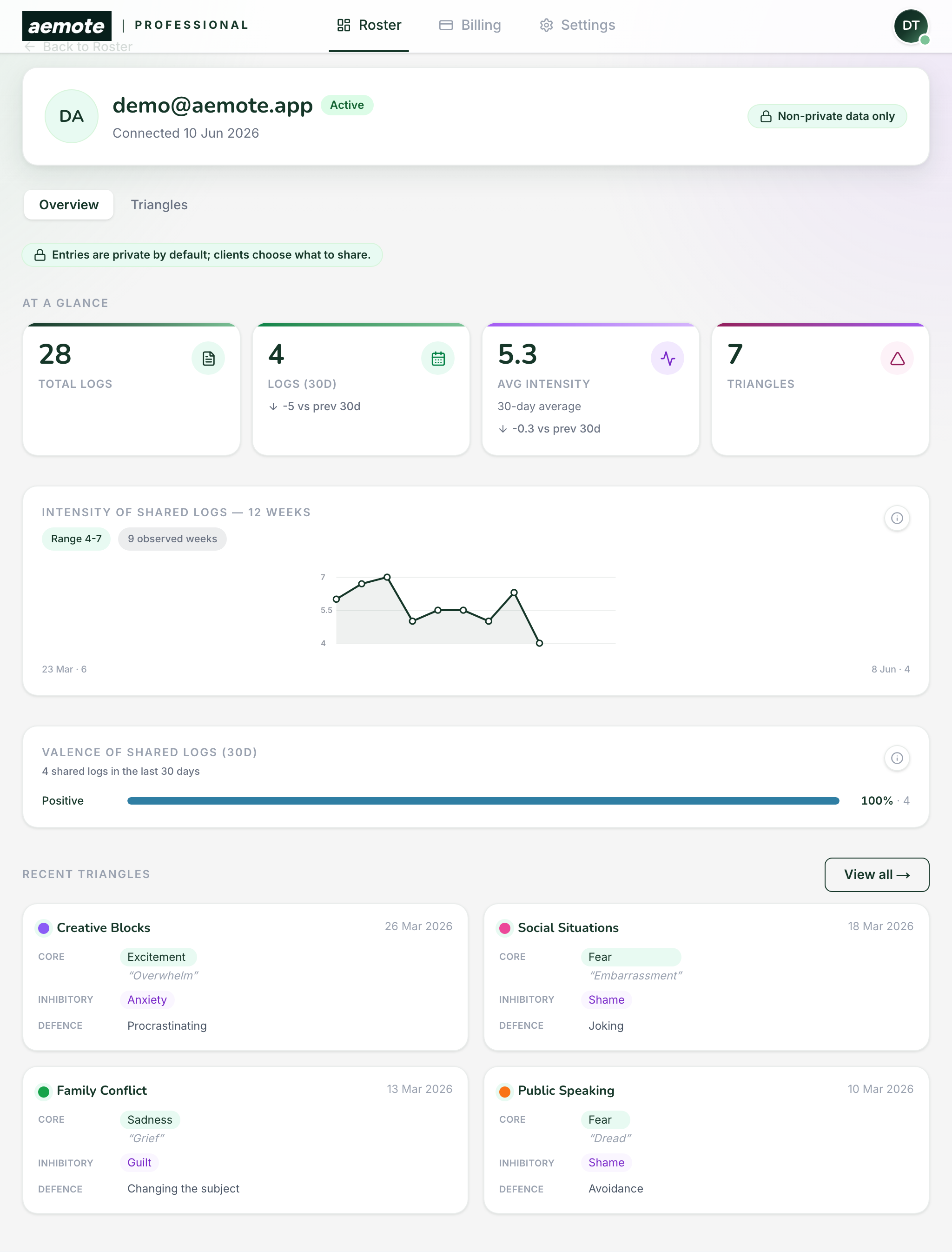Open the Social Situations triangle card
The width and height of the screenshot is (952, 1252).
click(x=706, y=978)
